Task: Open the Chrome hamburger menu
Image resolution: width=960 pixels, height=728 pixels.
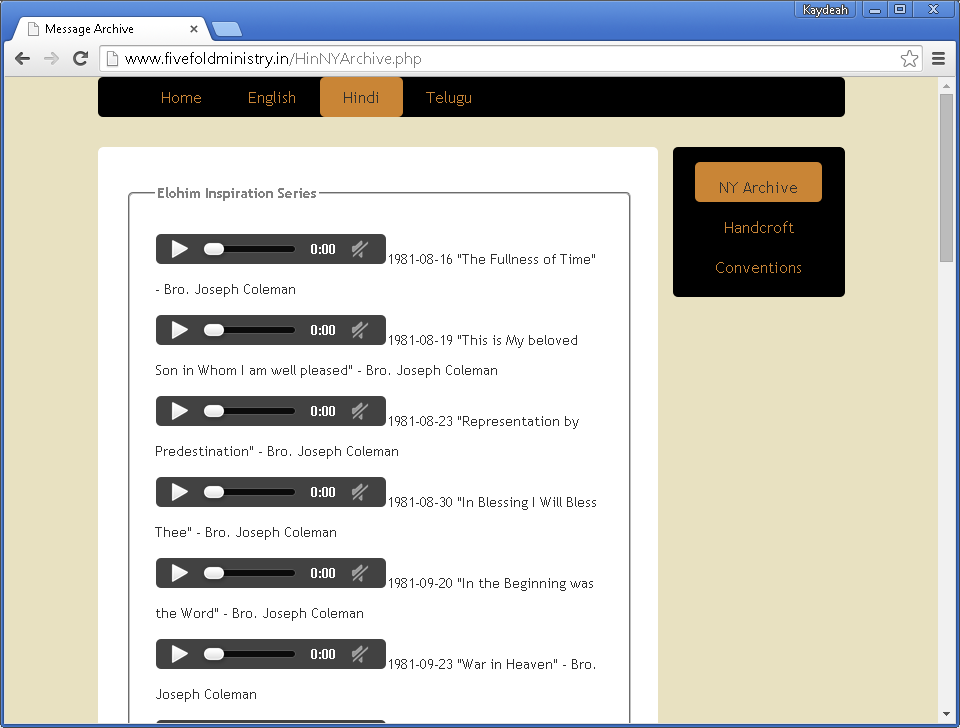Action: [939, 59]
